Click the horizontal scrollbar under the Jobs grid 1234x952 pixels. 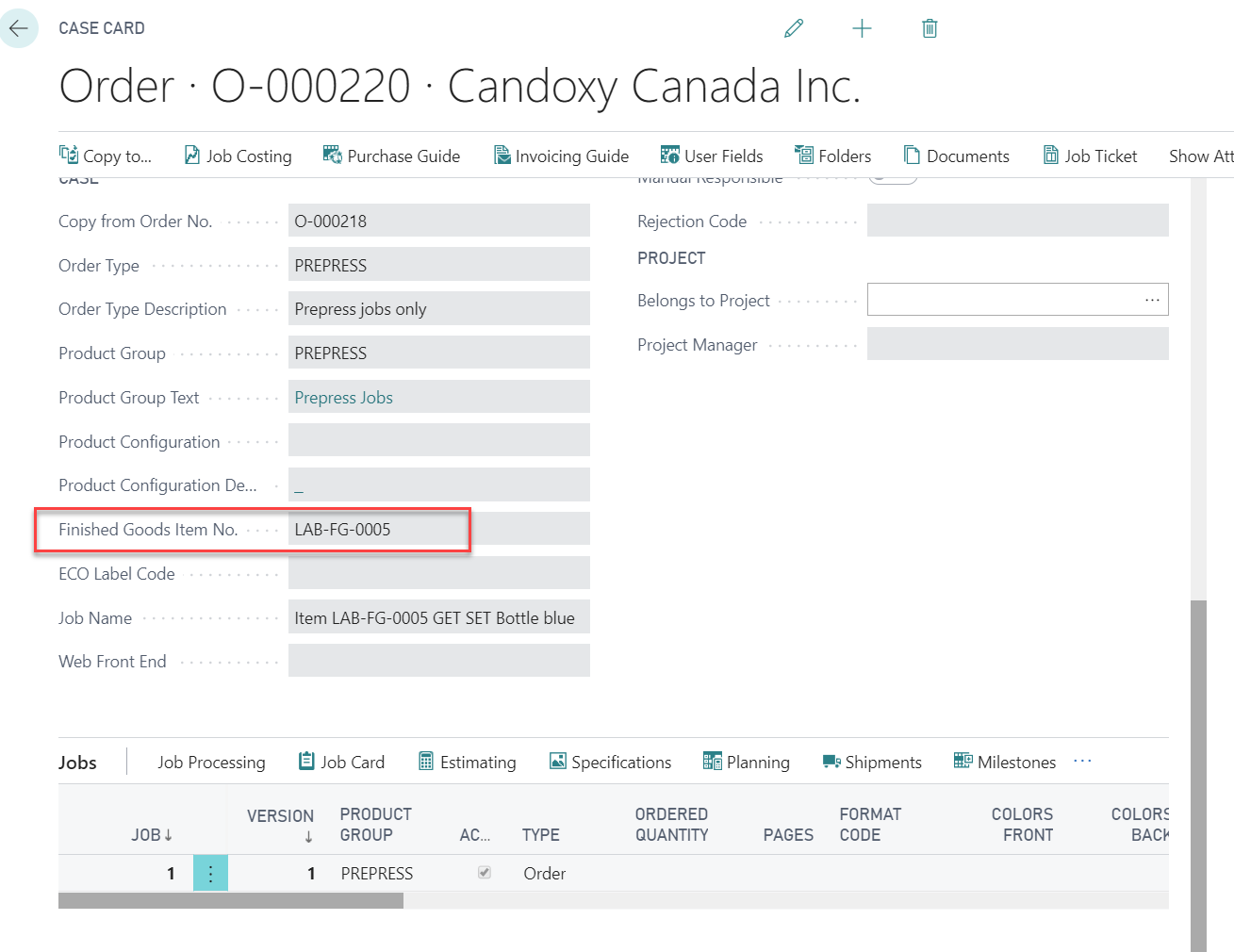[231, 901]
